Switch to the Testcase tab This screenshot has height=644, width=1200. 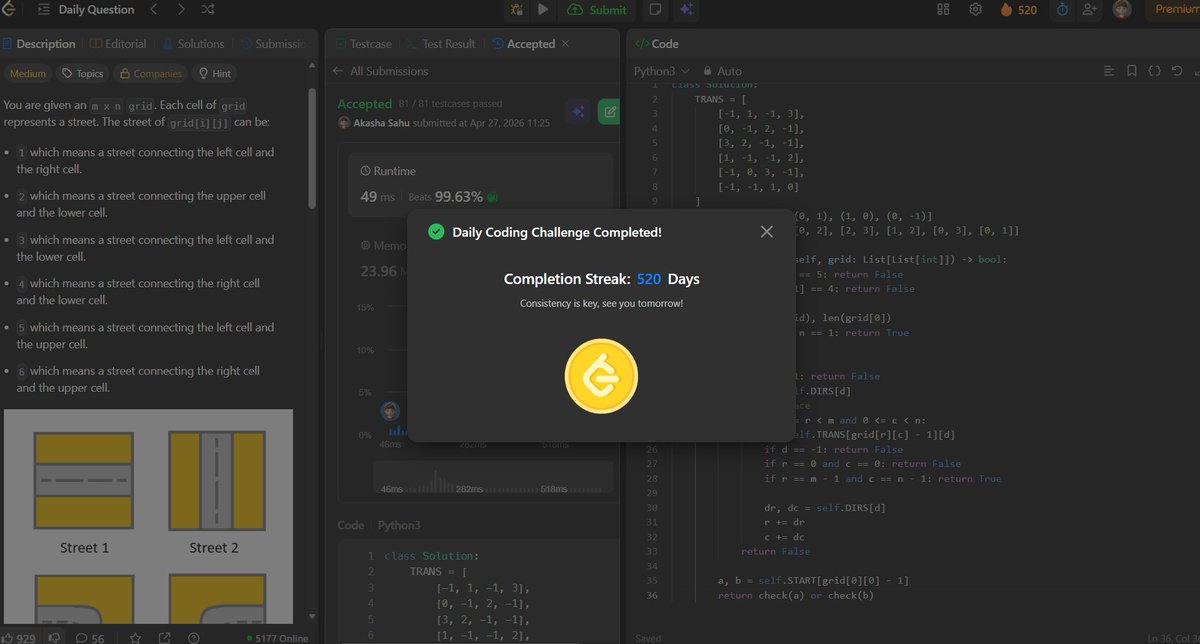[x=365, y=44]
